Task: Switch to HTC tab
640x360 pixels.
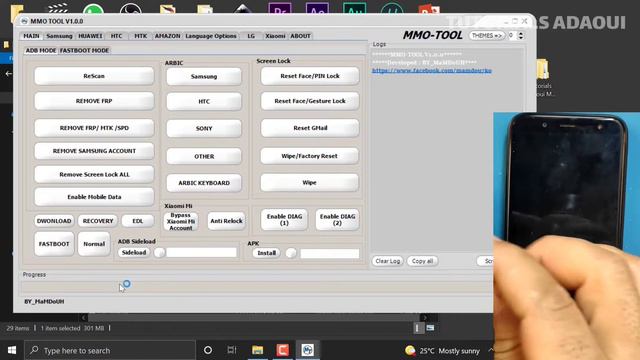Action: (x=116, y=36)
